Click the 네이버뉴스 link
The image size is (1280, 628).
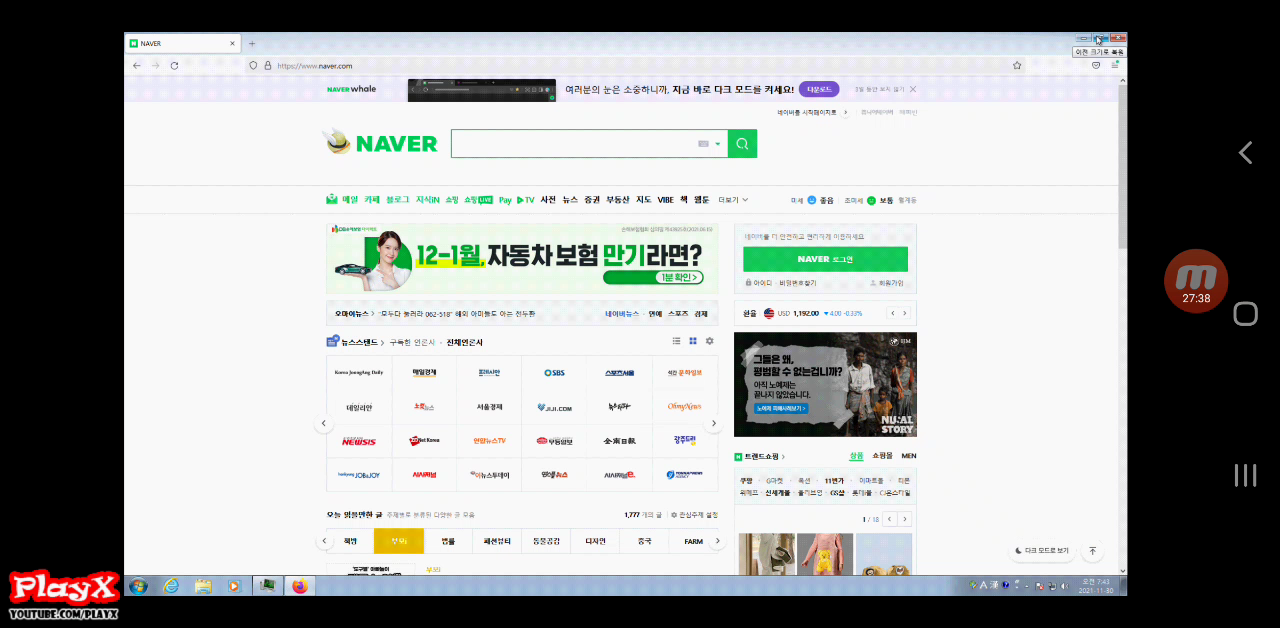tap(621, 313)
